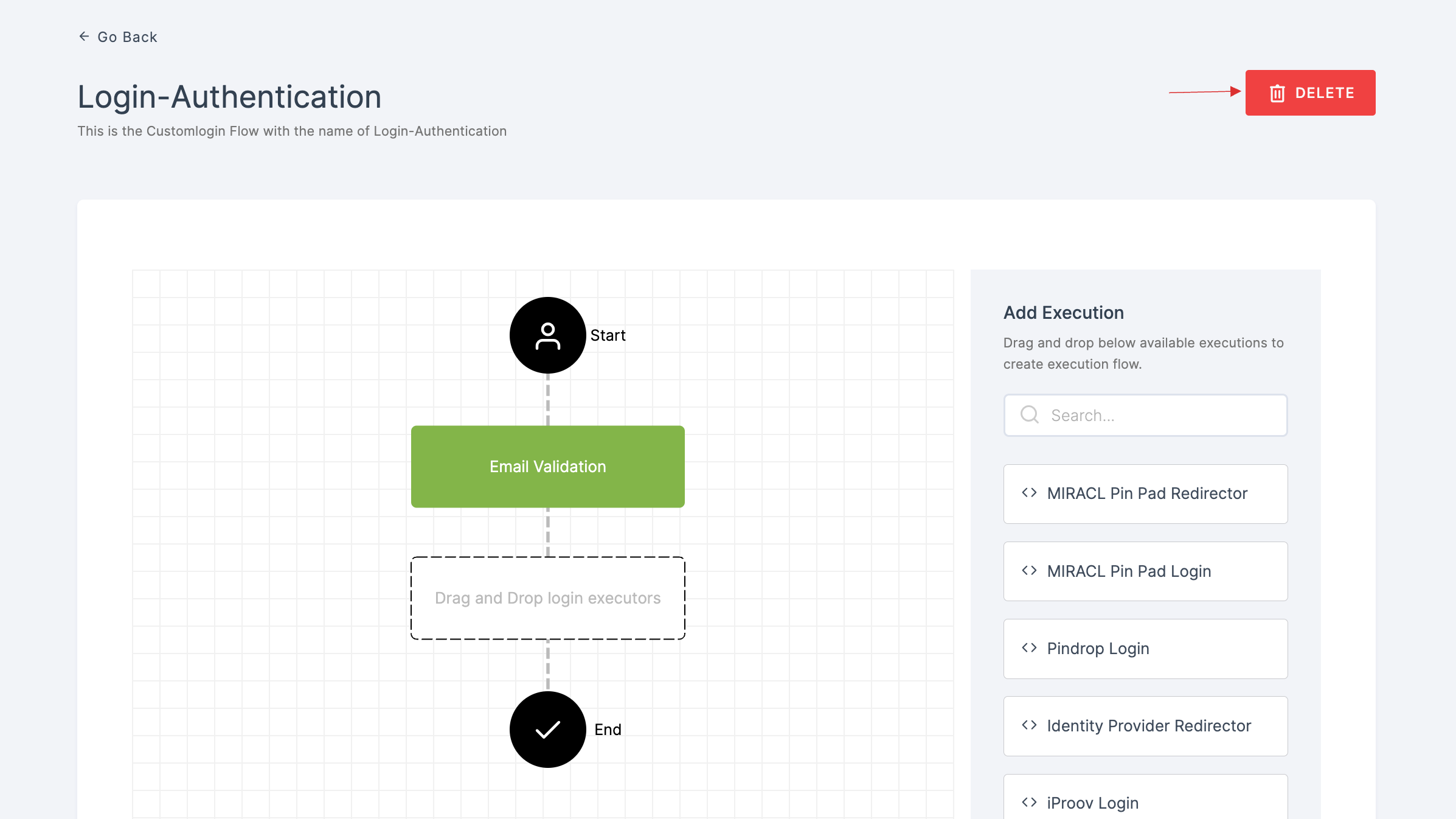Screen dimensions: 1456x819
Task: Click the MIRACL Pin Pad Redirector code icon
Action: pos(1029,493)
